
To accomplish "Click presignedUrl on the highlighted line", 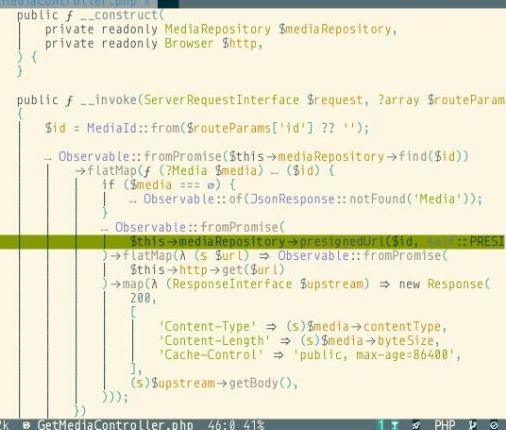I will (x=342, y=242).
